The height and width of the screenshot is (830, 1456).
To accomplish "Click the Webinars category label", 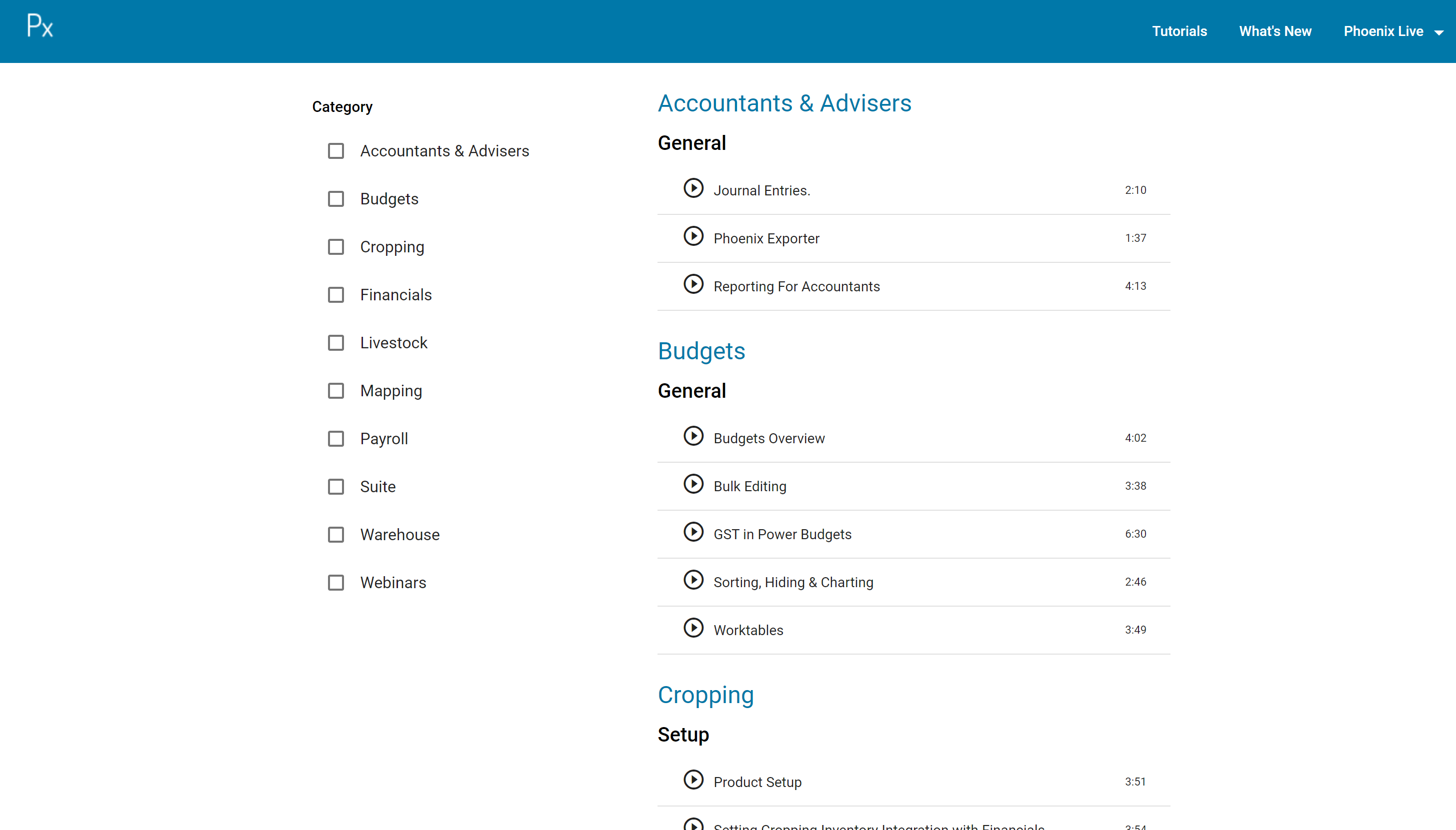I will point(393,583).
